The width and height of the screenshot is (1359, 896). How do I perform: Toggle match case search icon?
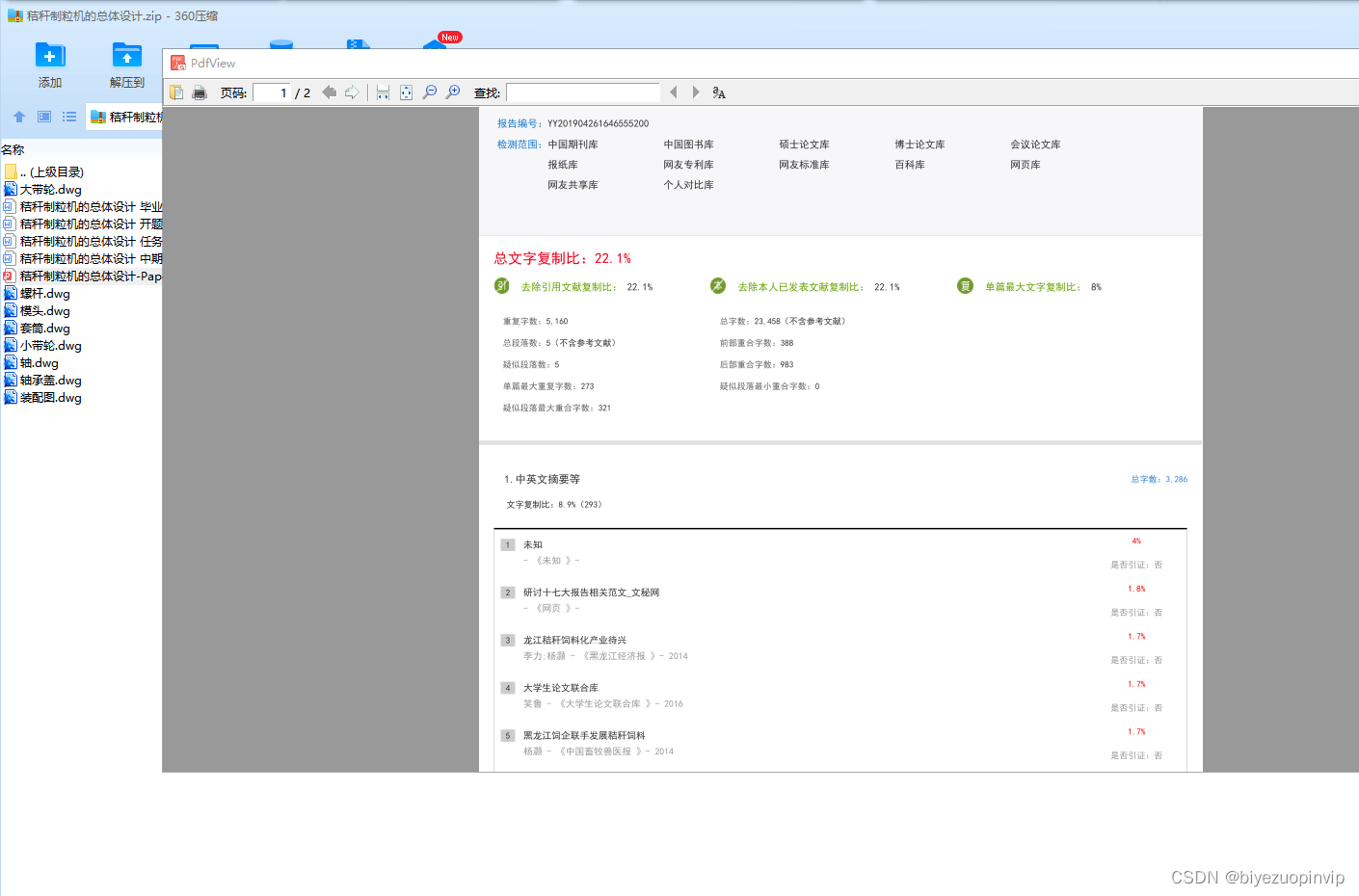coord(719,92)
